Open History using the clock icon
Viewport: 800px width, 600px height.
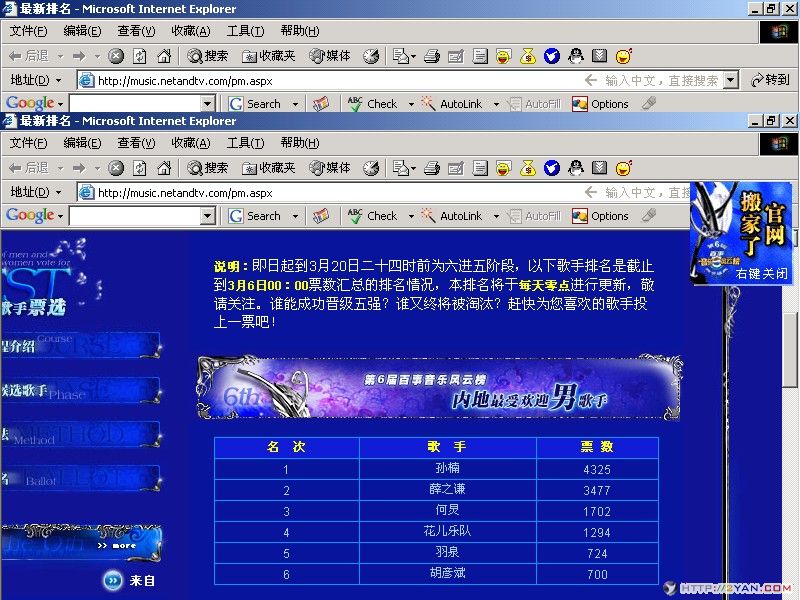coord(374,167)
